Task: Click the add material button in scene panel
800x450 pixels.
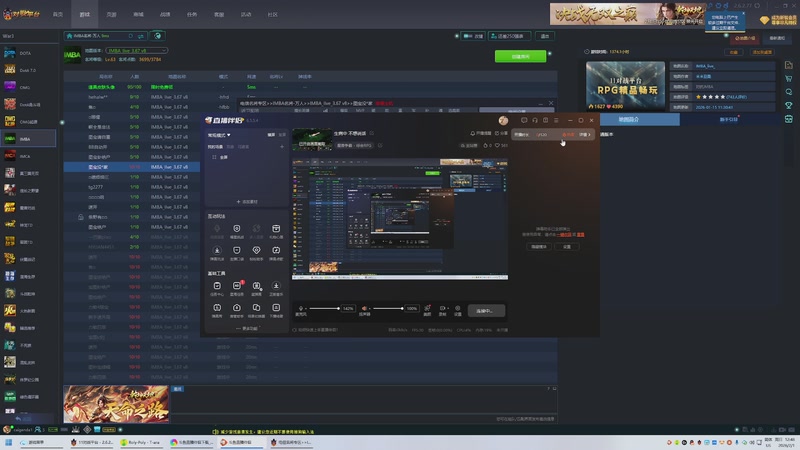Action: (x=247, y=202)
